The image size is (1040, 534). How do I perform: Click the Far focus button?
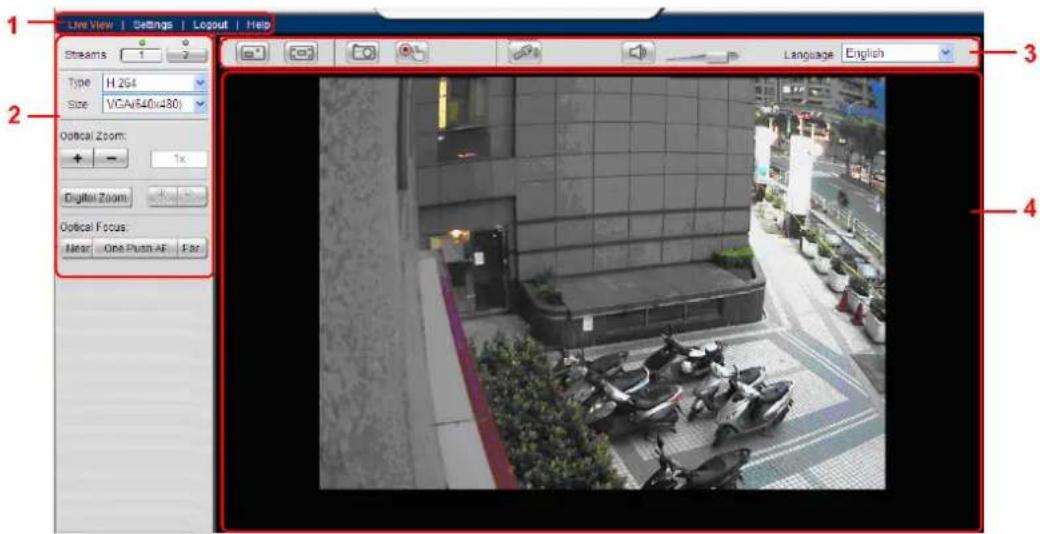point(192,249)
